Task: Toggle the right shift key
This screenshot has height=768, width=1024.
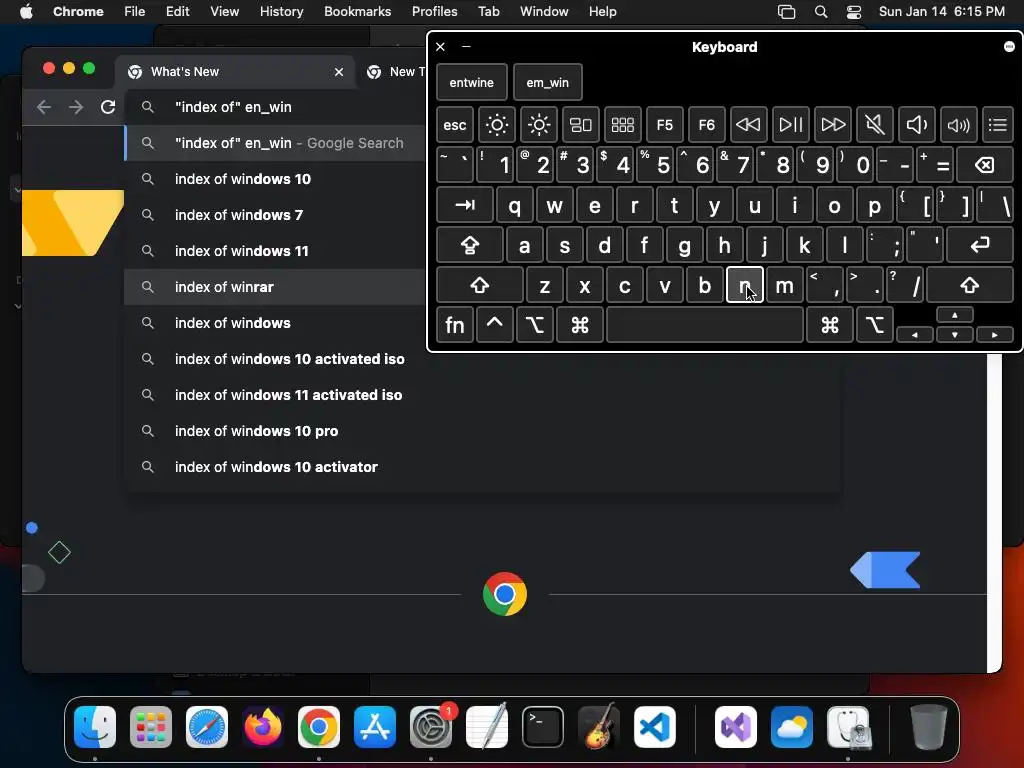Action: click(970, 285)
